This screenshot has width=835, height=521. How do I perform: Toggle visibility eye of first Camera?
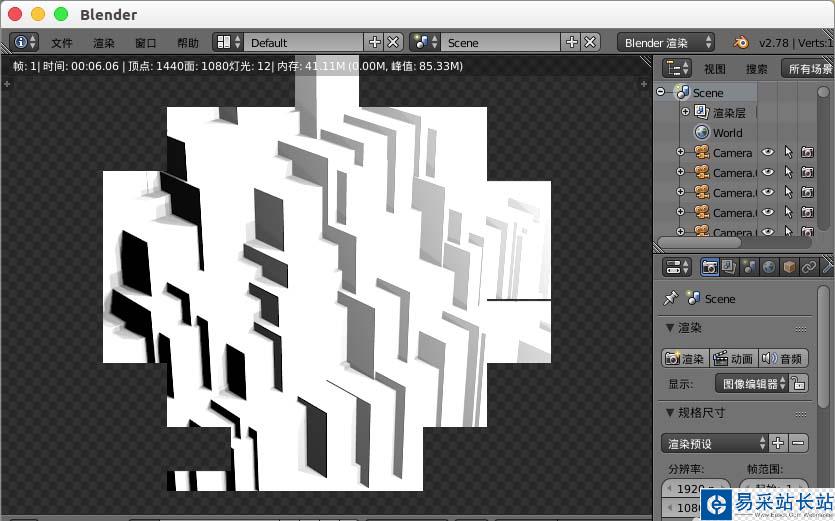(768, 153)
